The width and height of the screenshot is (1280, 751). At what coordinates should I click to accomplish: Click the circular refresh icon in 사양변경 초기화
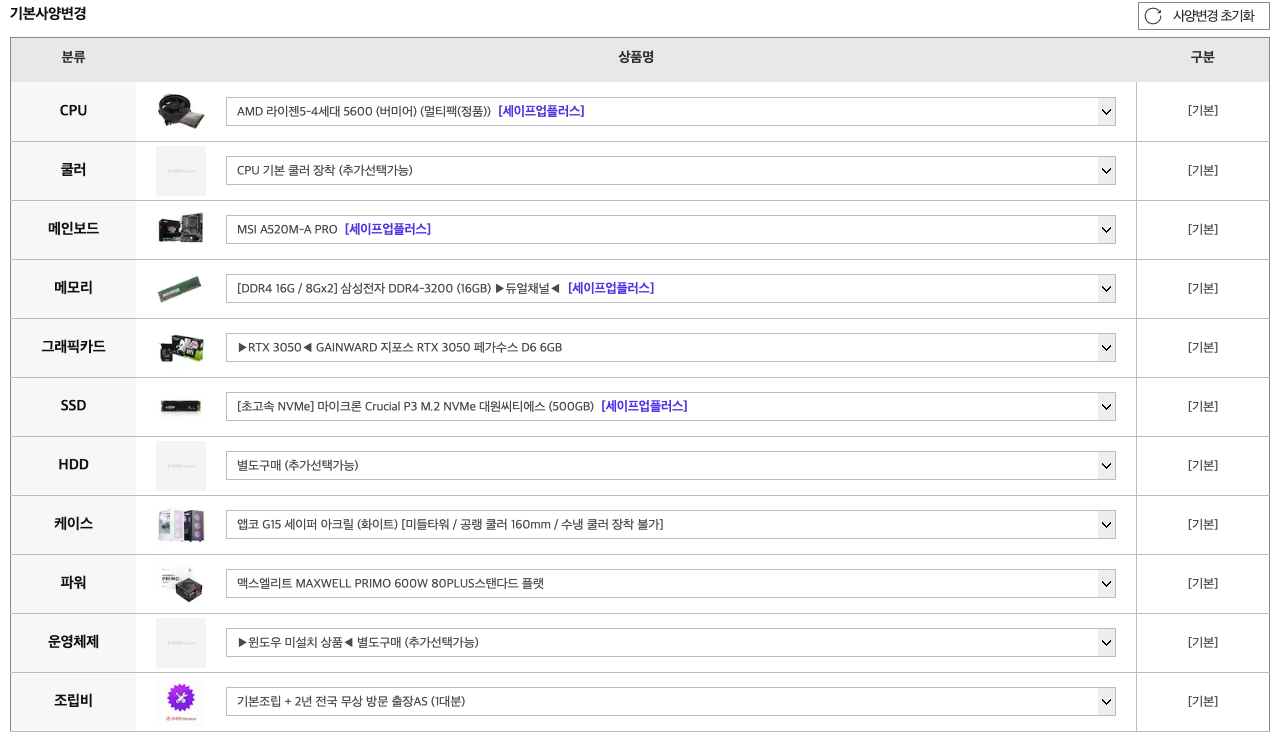pos(1153,16)
